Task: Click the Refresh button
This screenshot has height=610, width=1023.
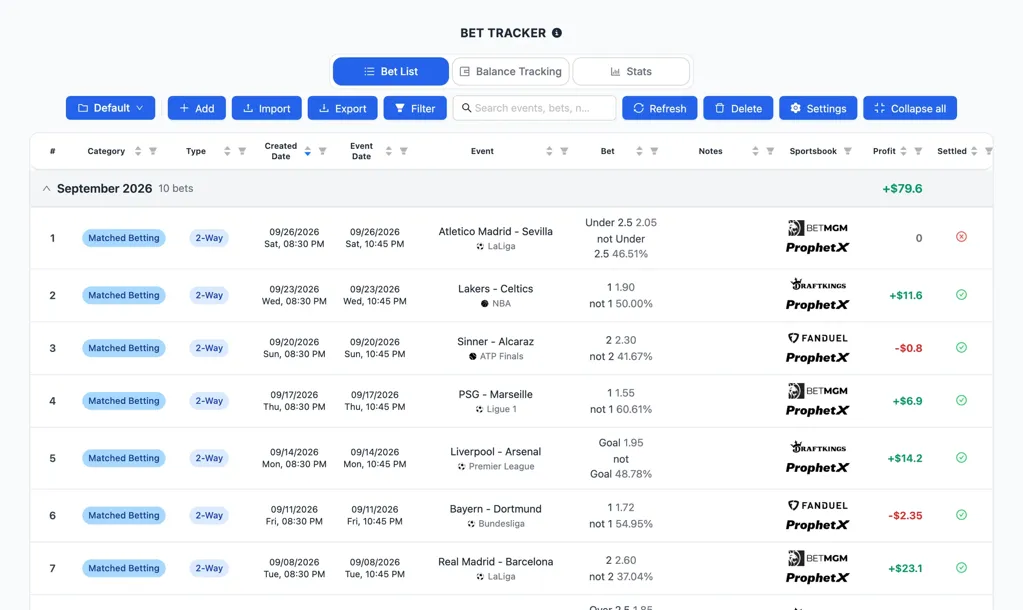Action: (660, 108)
